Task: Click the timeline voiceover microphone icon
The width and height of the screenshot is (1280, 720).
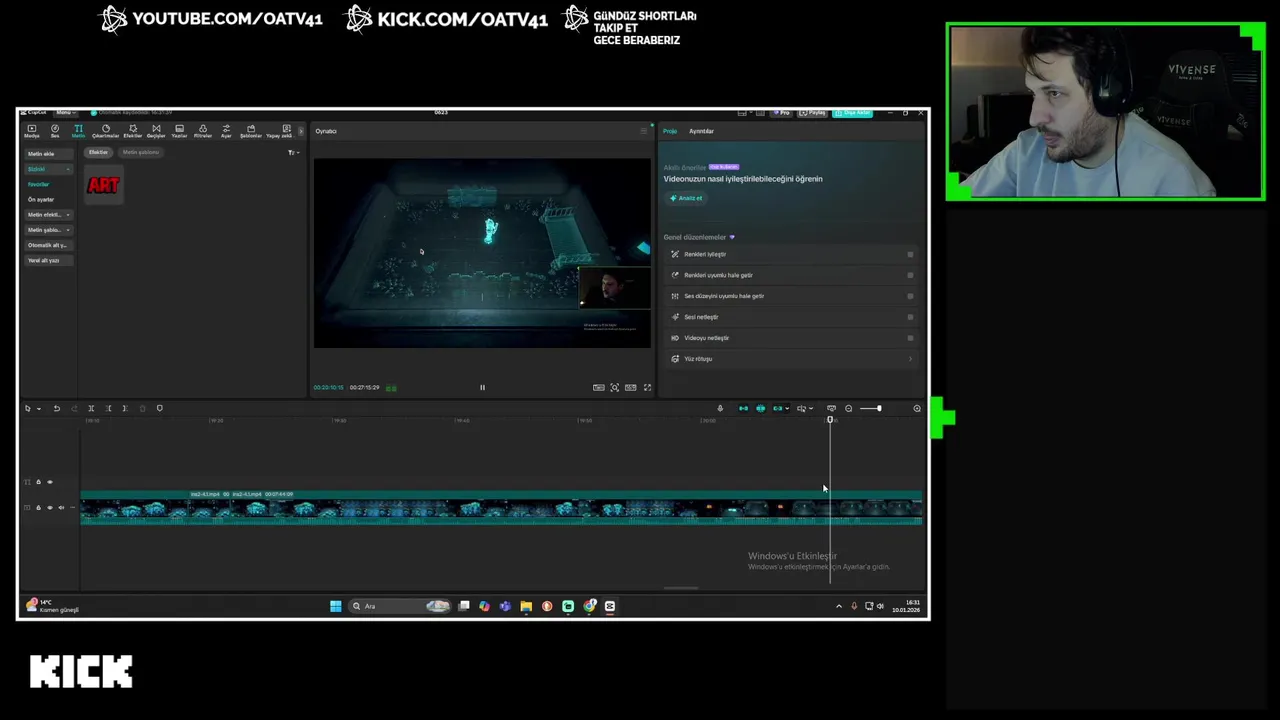Action: pyautogui.click(x=720, y=408)
